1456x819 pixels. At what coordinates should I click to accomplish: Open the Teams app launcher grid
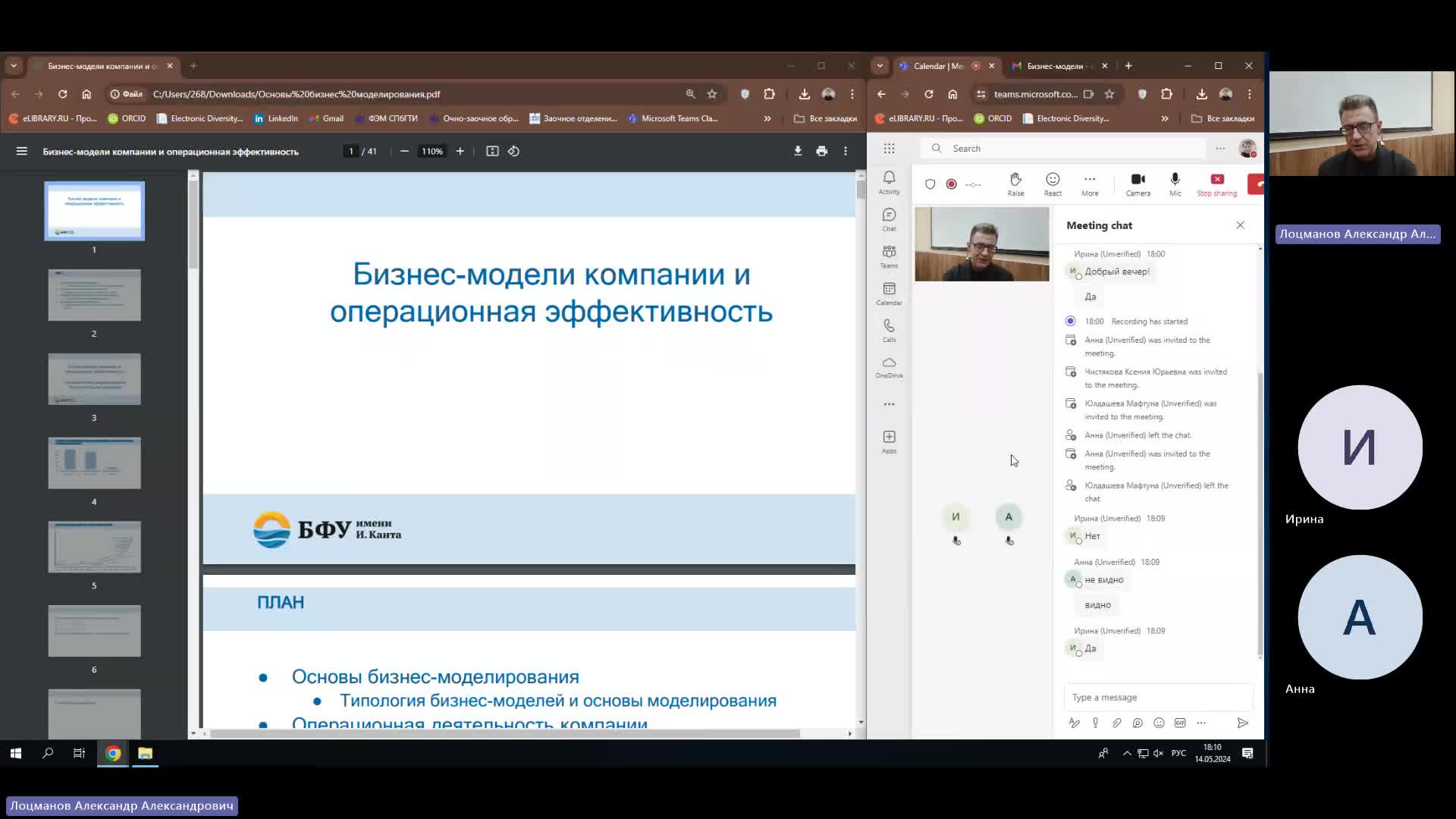[889, 149]
